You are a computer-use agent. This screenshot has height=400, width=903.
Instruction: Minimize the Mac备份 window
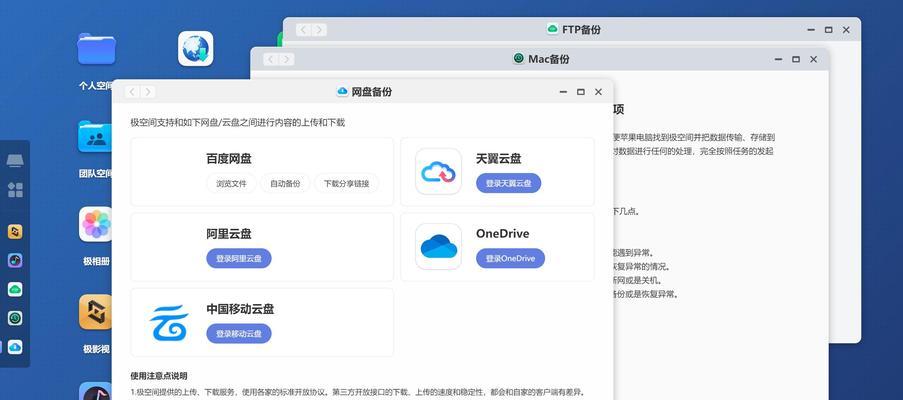coord(779,59)
